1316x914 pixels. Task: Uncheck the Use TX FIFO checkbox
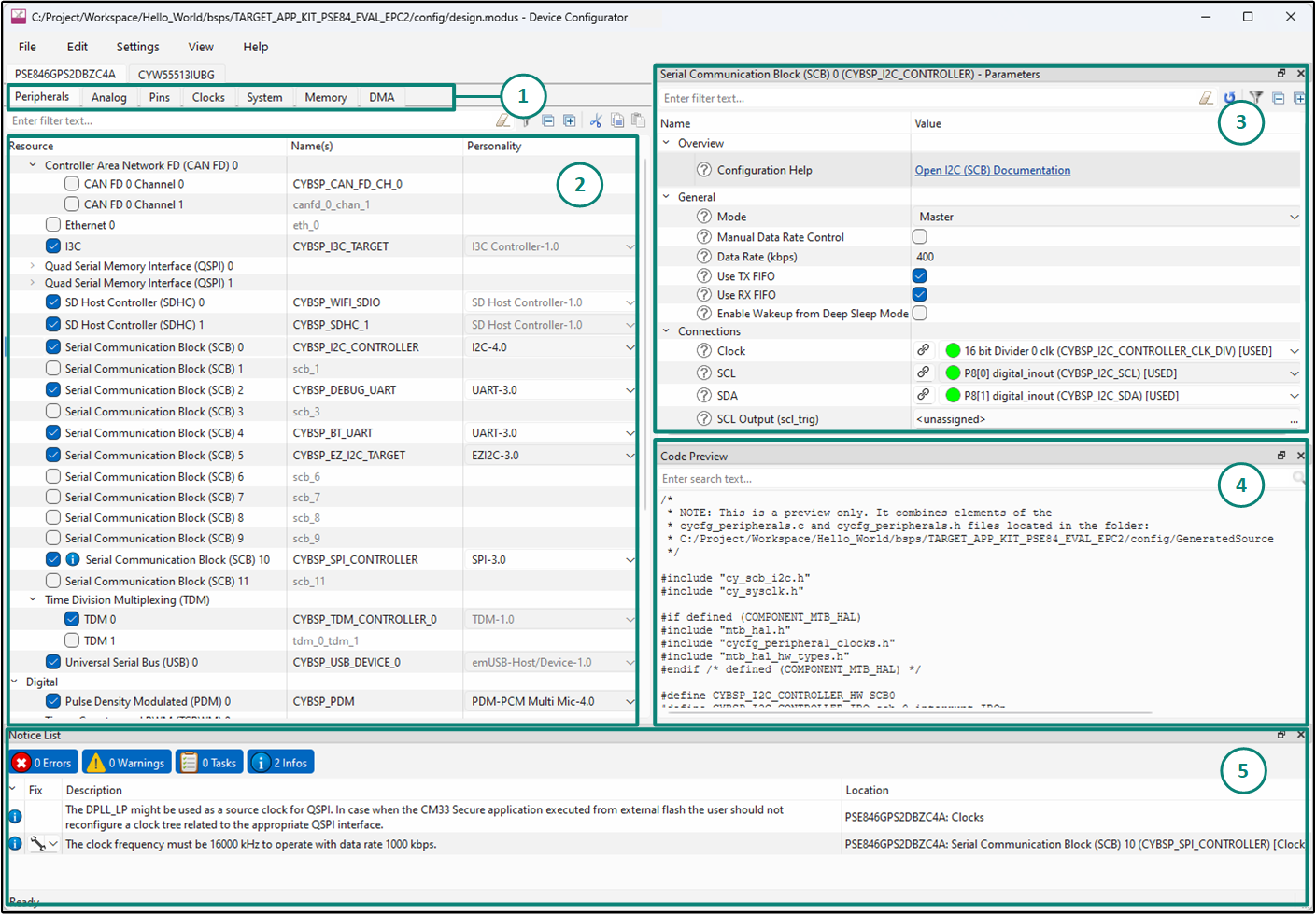[x=920, y=275]
